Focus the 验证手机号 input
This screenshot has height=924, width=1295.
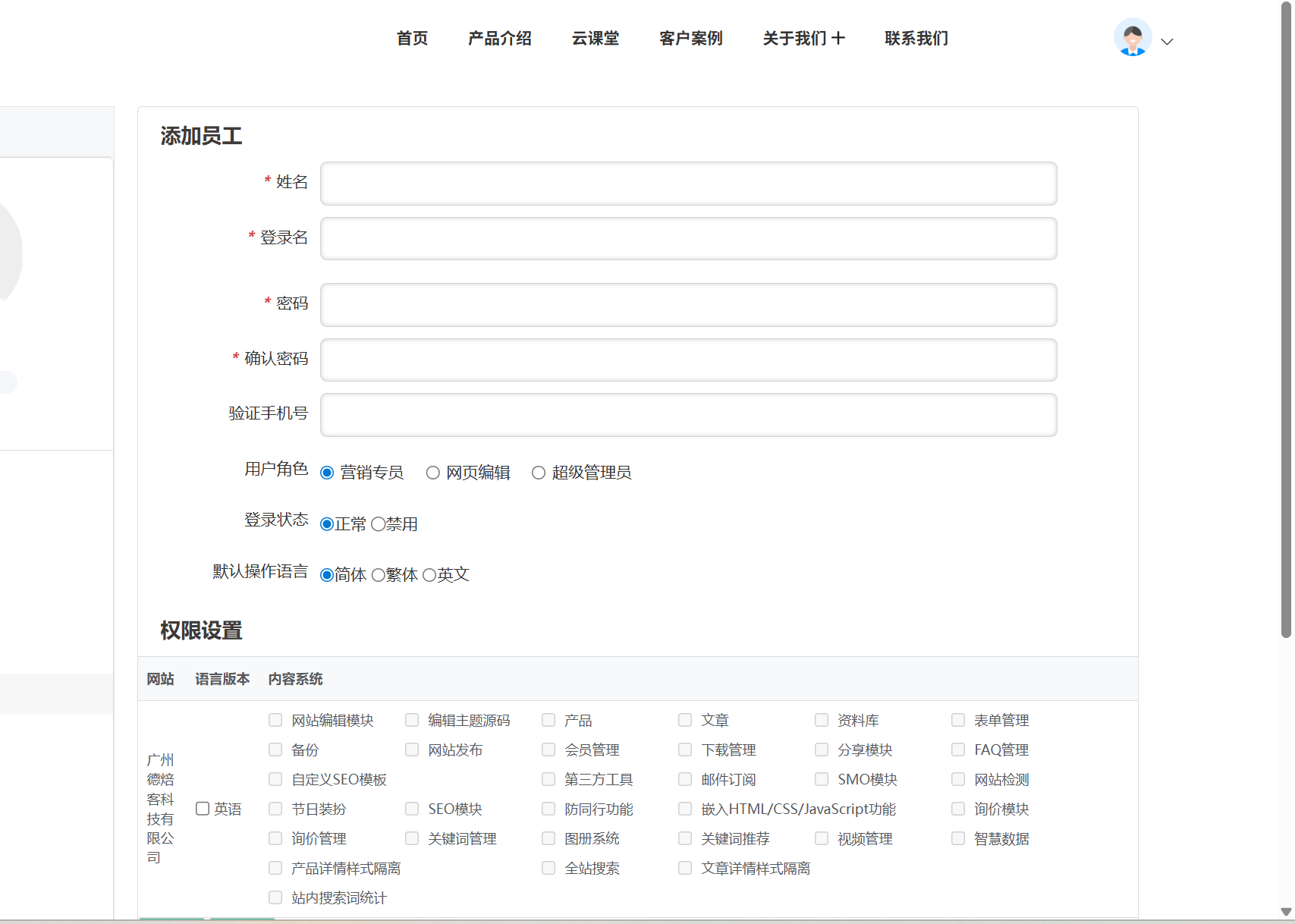(688, 415)
